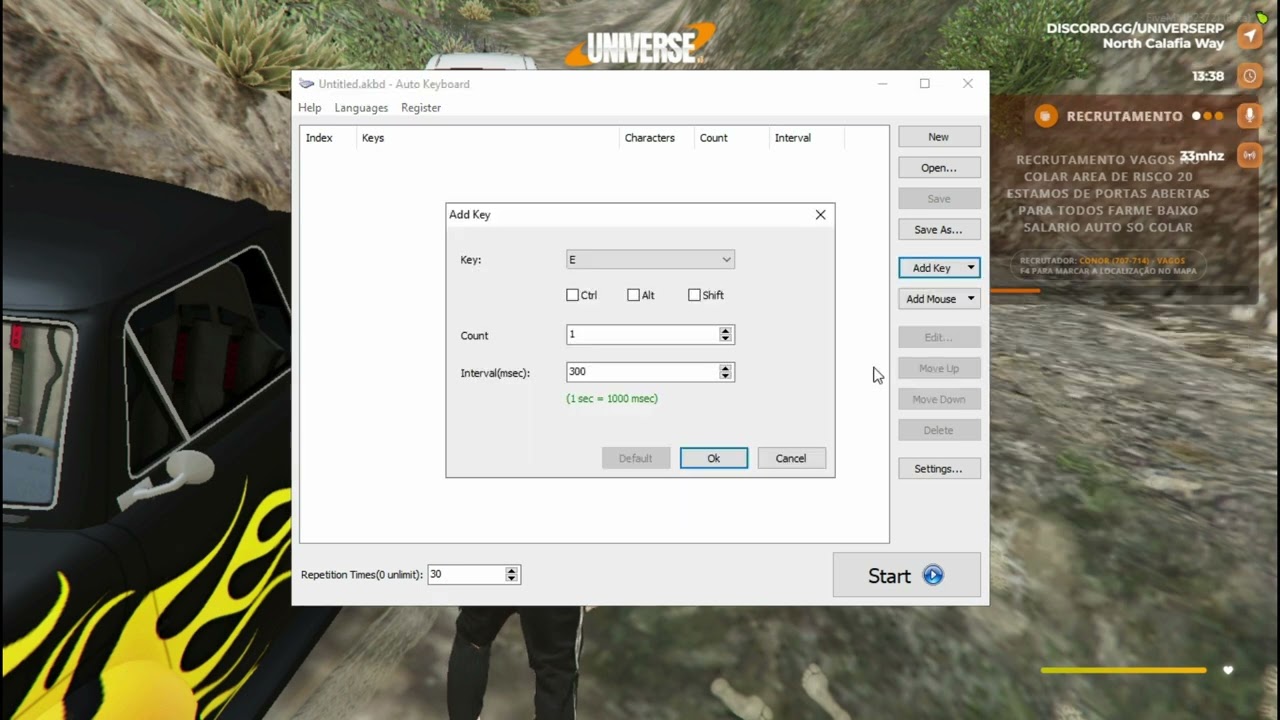The image size is (1280, 720).
Task: Open the Help menu
Action: pyautogui.click(x=310, y=108)
